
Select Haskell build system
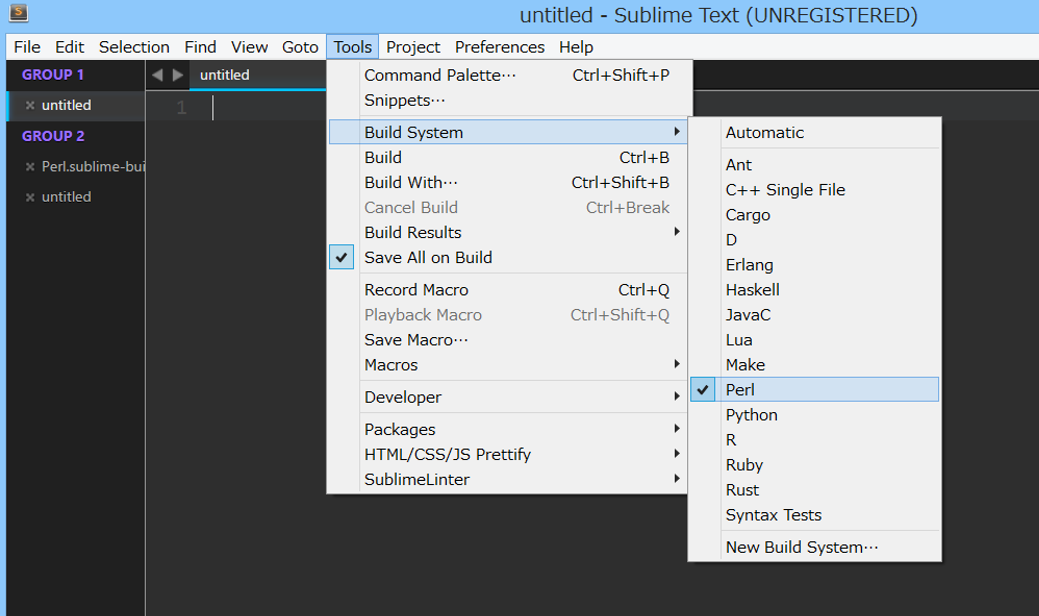click(x=814, y=290)
